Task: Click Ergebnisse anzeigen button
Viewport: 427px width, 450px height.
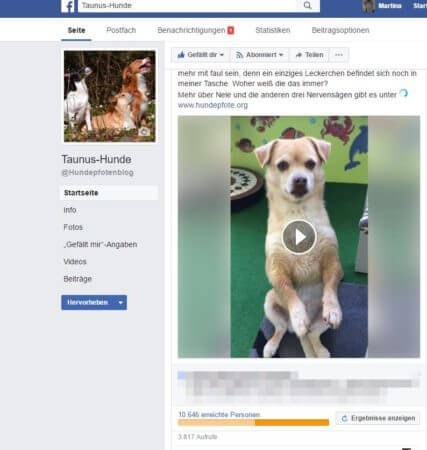Action: 378,418
